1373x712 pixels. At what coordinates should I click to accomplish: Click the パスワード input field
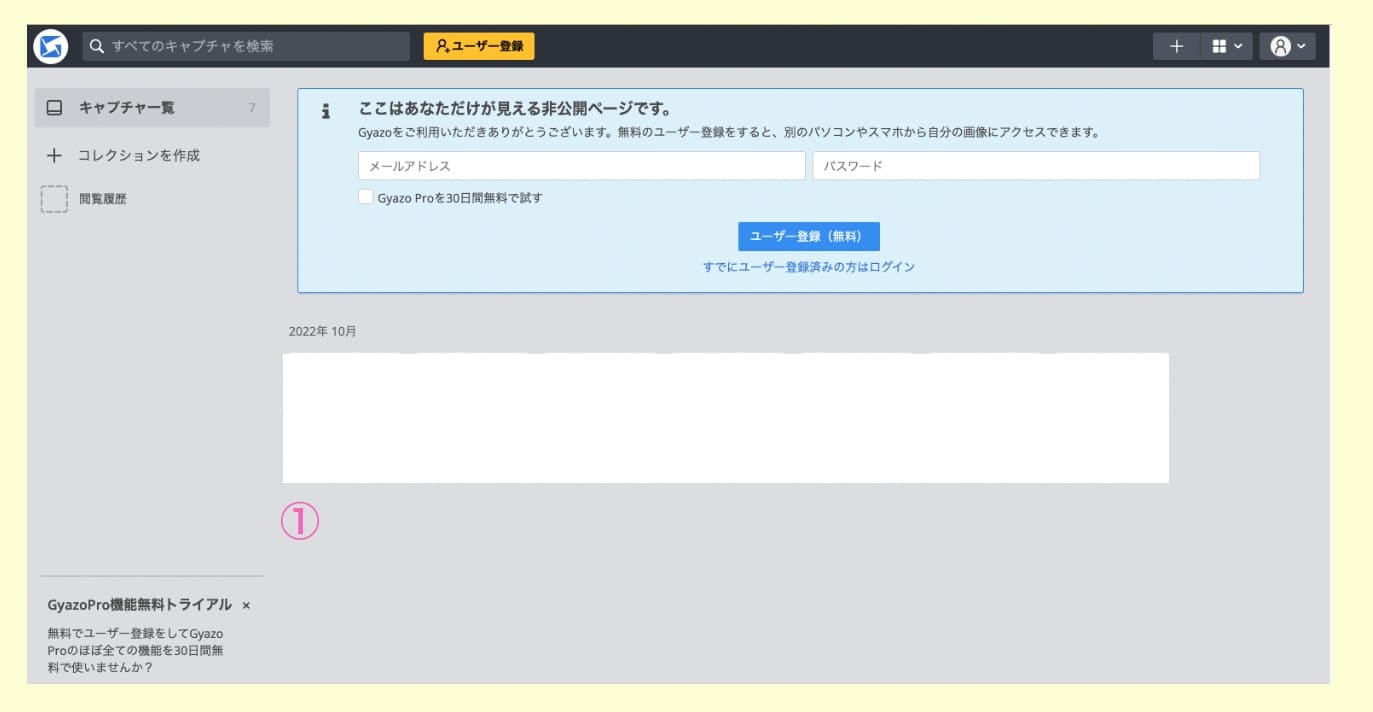pyautogui.click(x=1036, y=166)
